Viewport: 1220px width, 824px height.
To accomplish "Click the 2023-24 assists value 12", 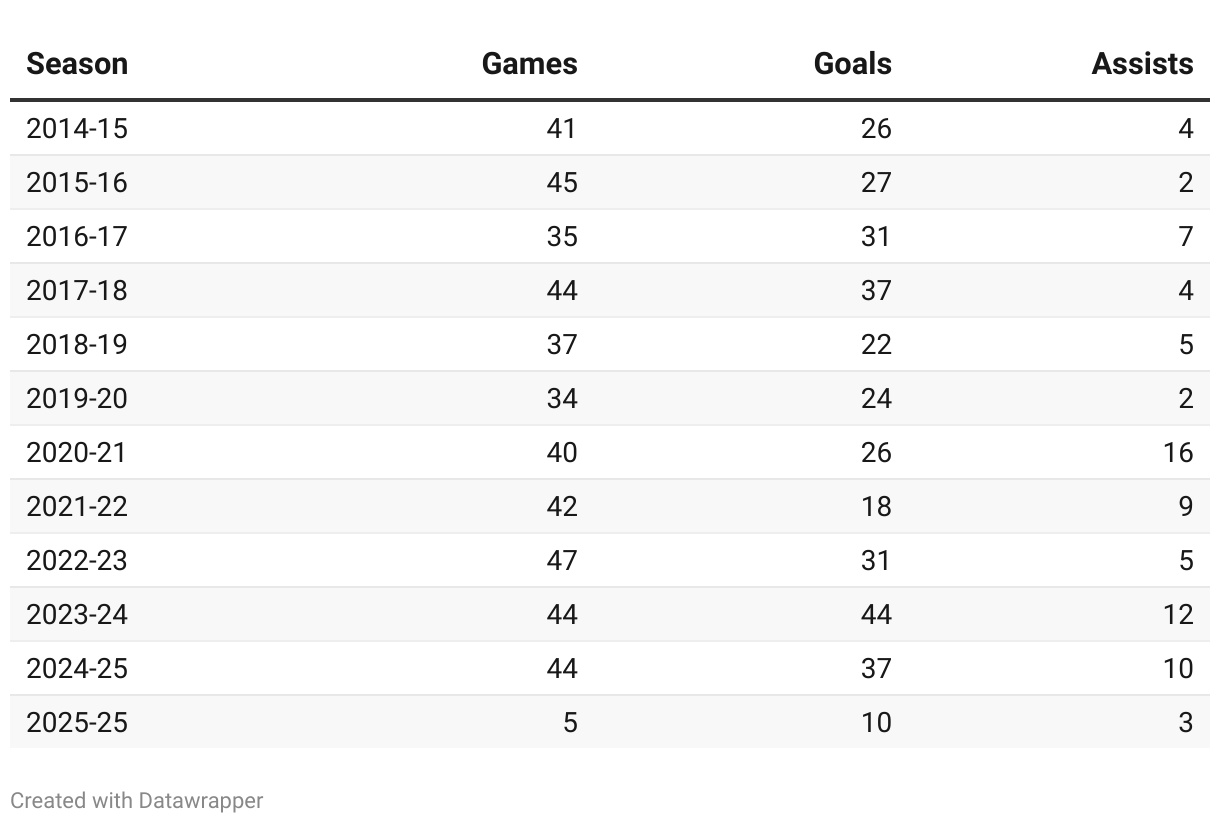I will (1177, 615).
